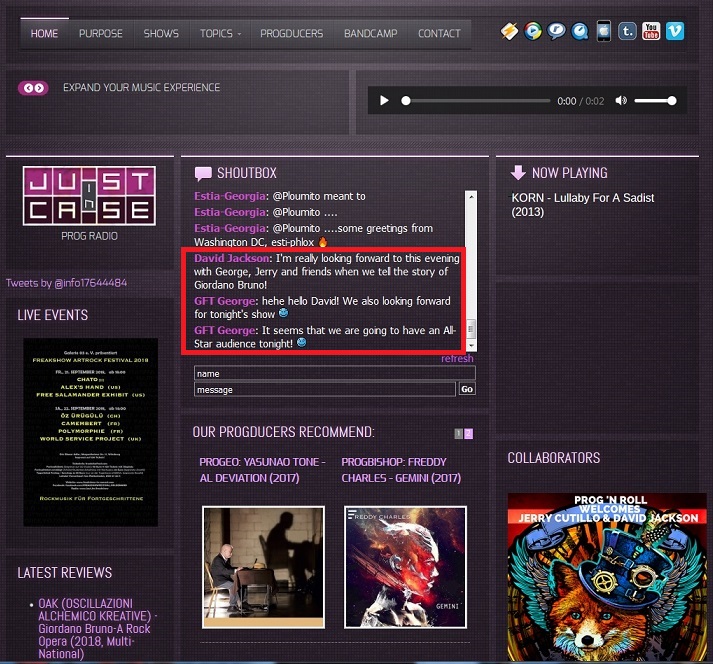713x664 pixels.
Task: Switch to recommendations page 1
Action: (x=459, y=434)
